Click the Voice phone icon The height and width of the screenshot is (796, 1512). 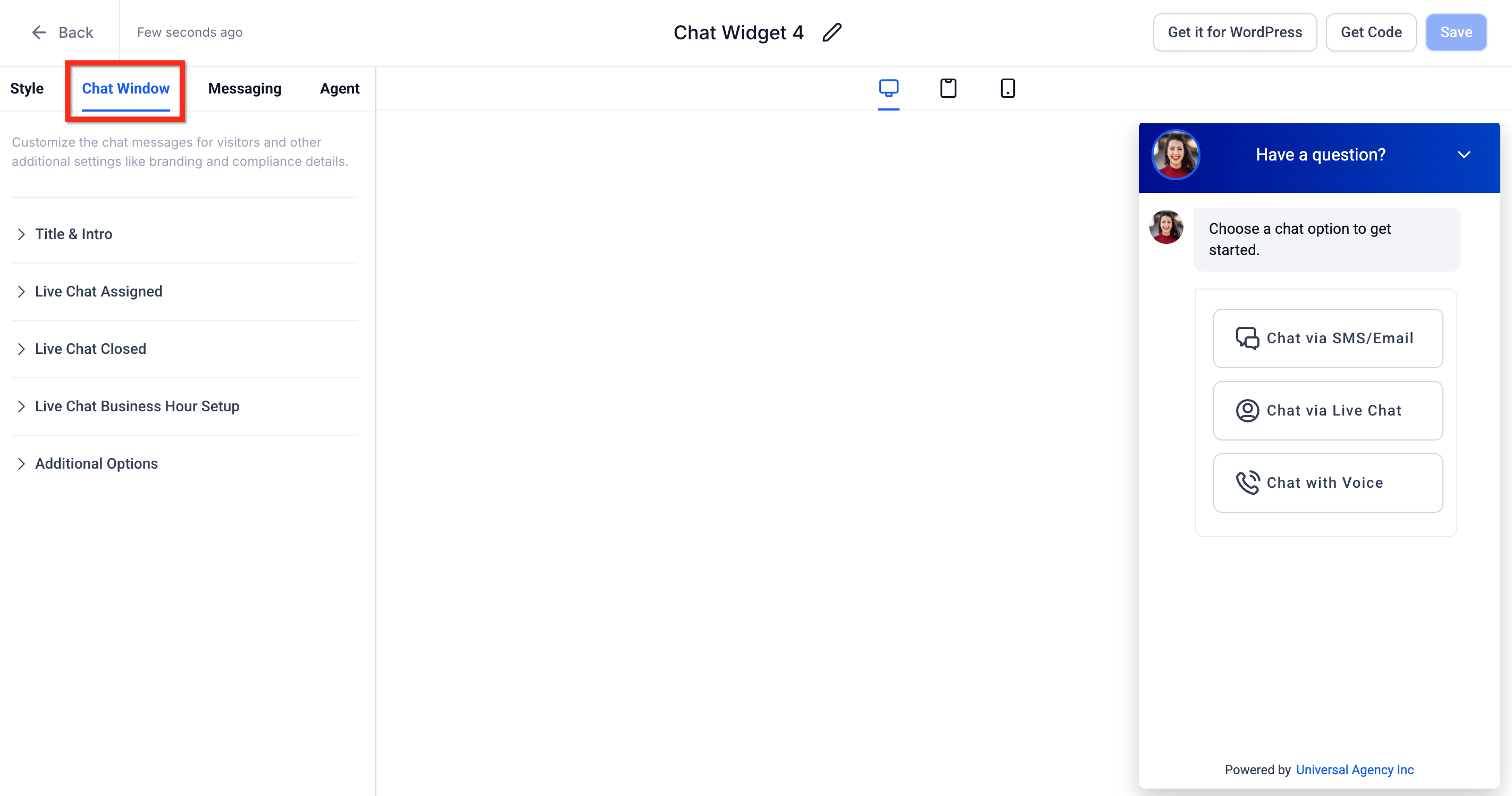pyautogui.click(x=1247, y=483)
